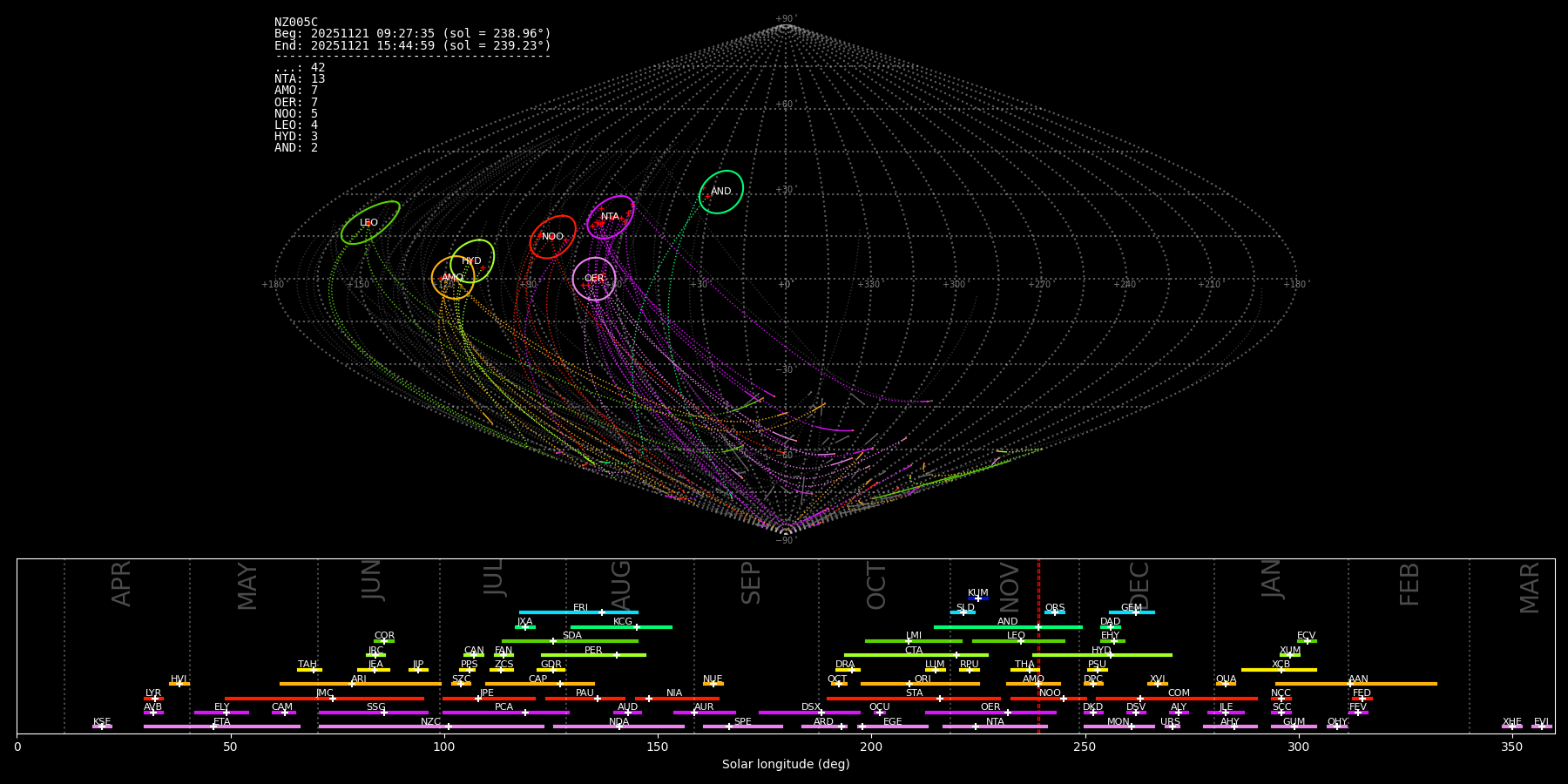Click the 200 tick on solar longitude axis
1568x784 pixels.
point(871,747)
